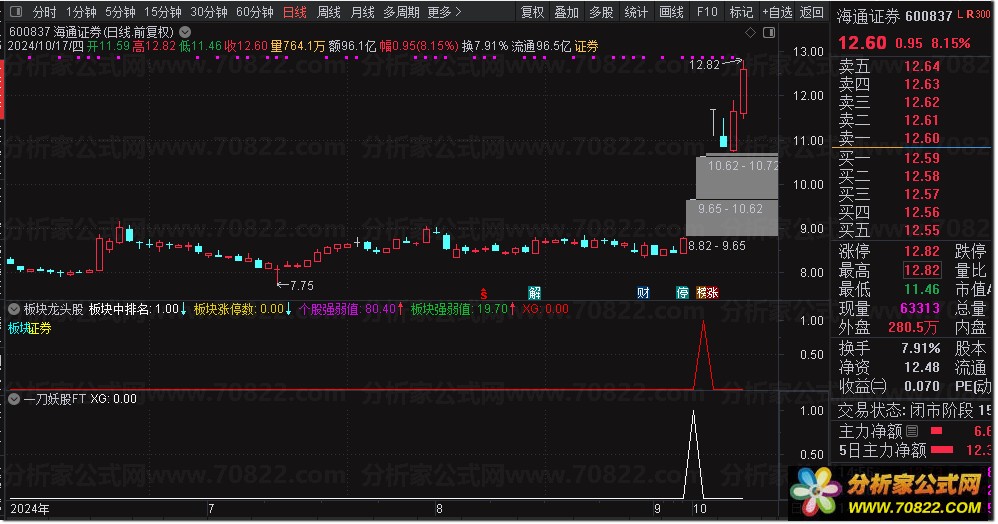Click the panel layout icon at far top-left
The image size is (998, 524).
16,12
